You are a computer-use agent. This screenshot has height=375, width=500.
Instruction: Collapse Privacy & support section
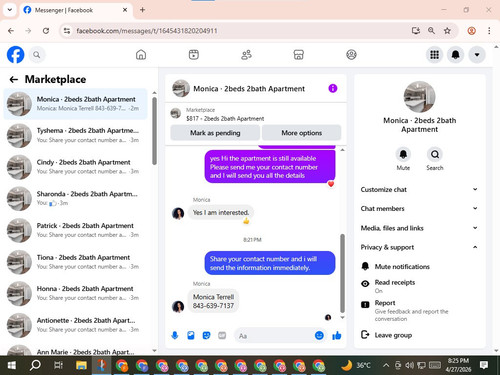(419, 247)
